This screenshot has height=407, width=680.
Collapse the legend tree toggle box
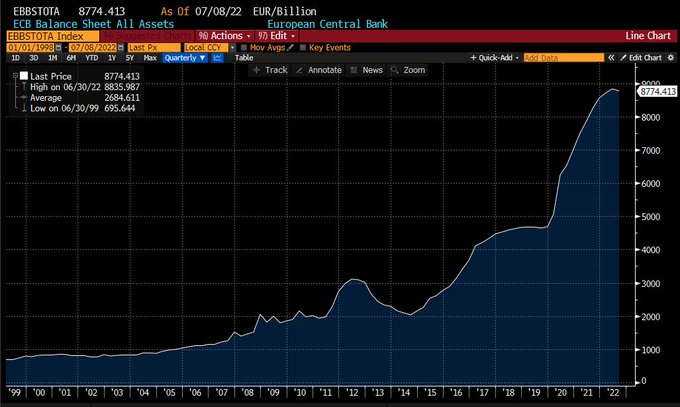click(15, 76)
